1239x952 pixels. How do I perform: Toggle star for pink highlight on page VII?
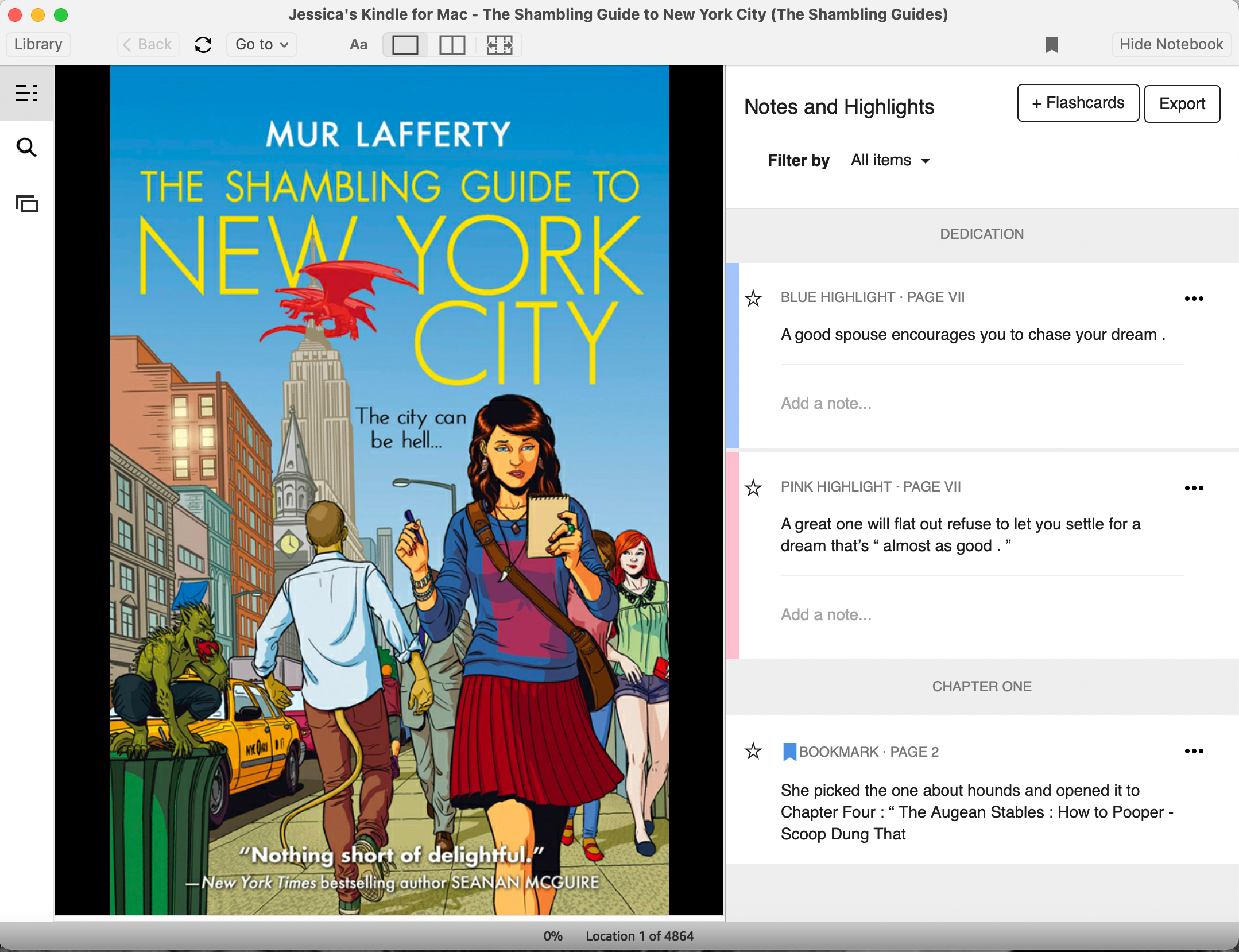[x=754, y=488]
